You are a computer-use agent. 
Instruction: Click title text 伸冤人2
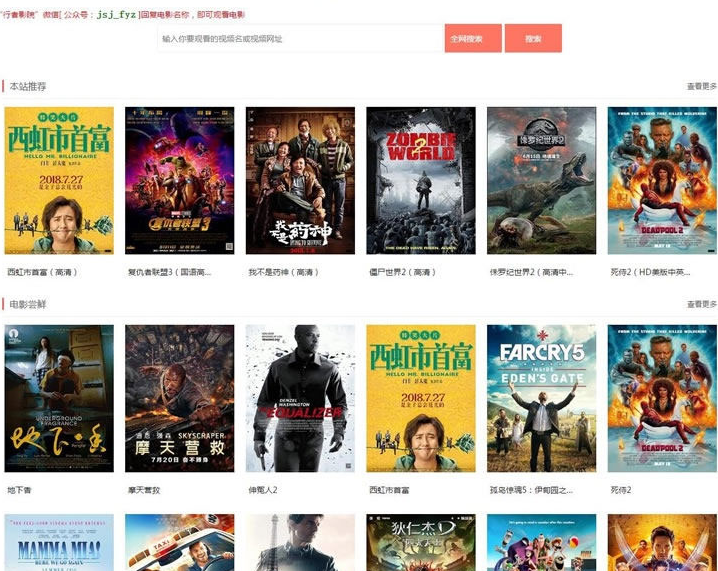point(263,490)
